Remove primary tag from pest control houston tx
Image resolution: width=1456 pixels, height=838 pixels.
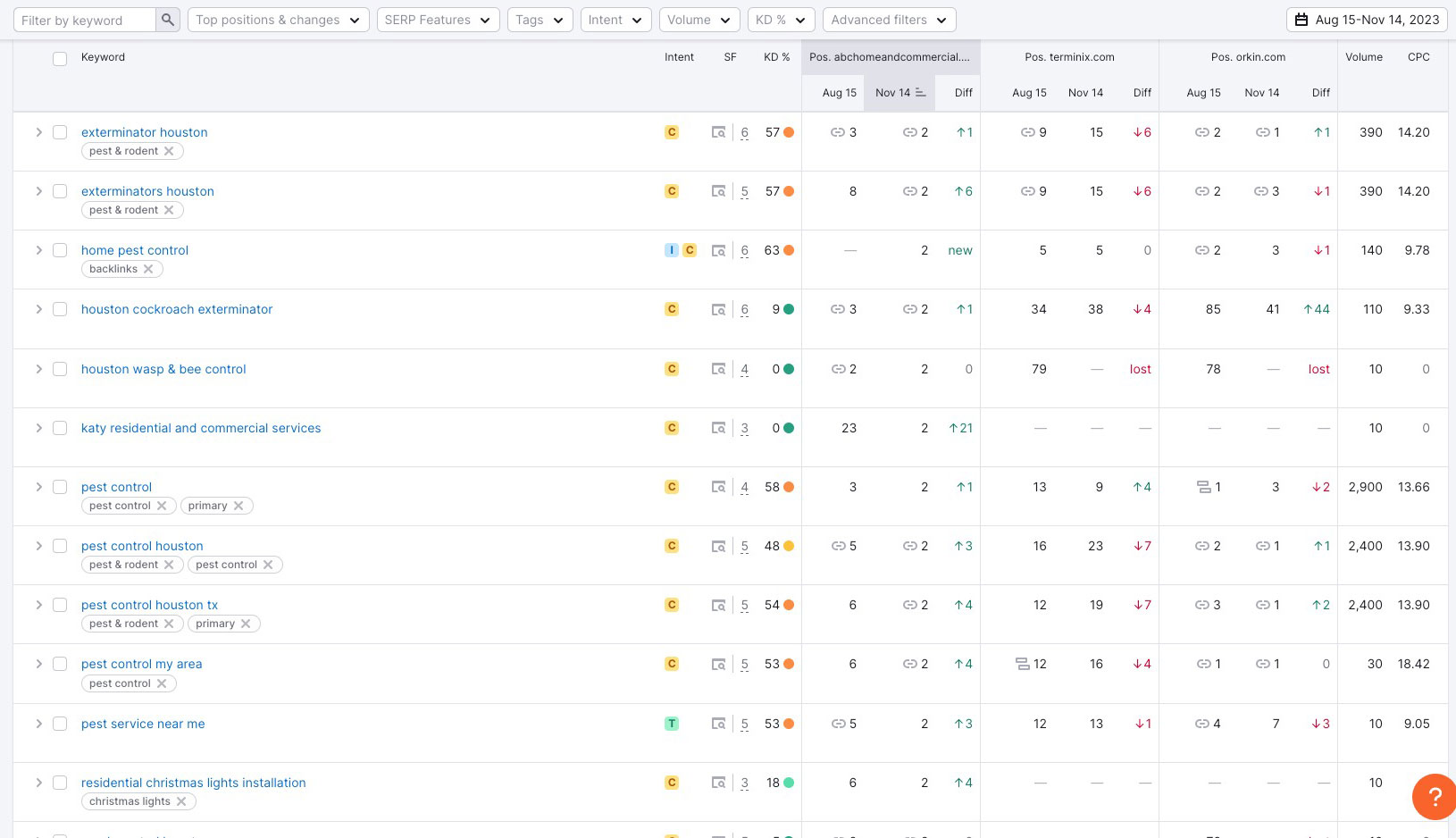[246, 624]
